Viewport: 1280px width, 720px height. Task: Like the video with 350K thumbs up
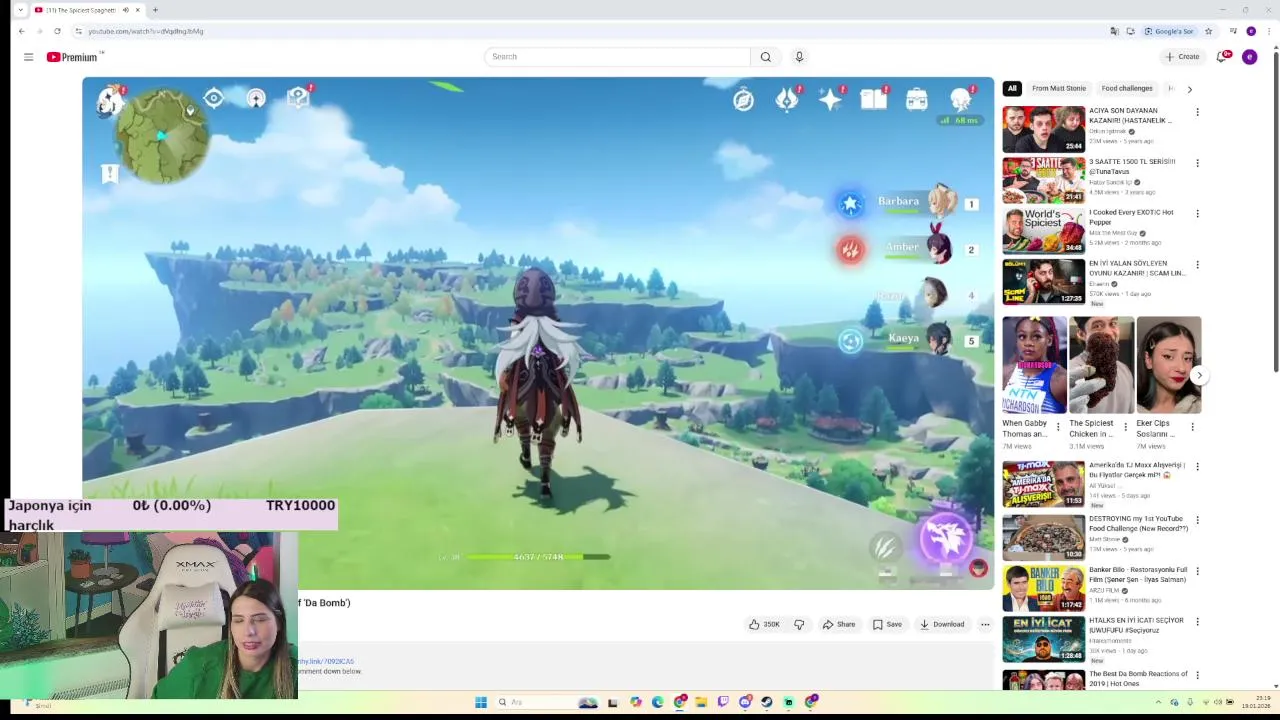(764, 624)
